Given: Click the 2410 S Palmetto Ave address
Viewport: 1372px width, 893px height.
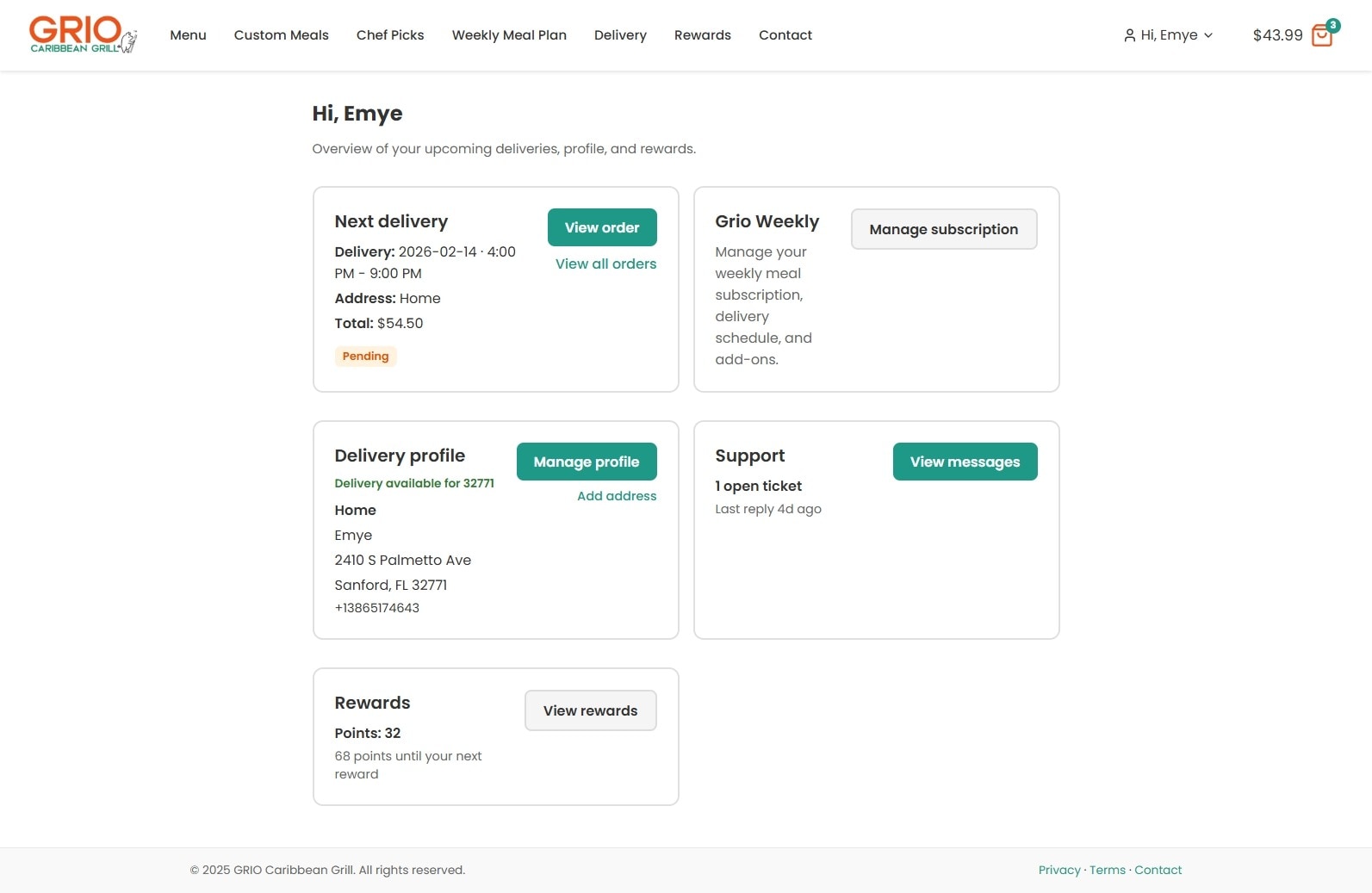Looking at the screenshot, I should tap(403, 560).
